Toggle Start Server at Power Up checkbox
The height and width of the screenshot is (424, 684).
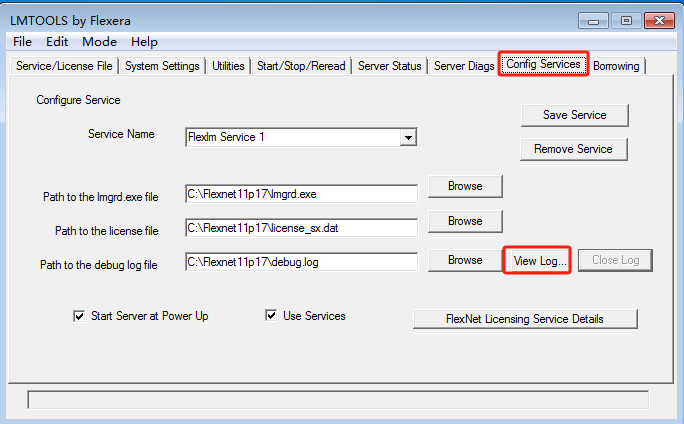click(80, 316)
